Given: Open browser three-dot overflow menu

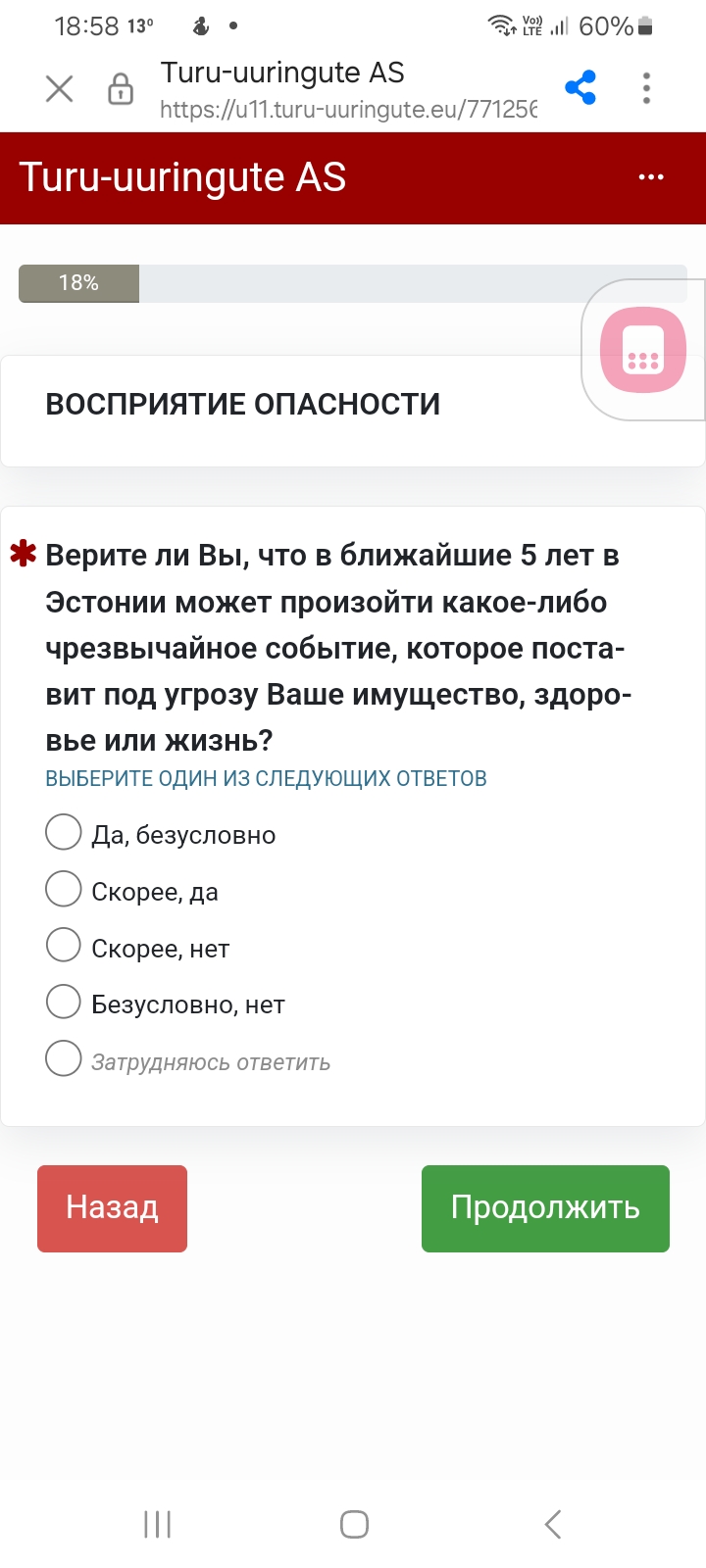Looking at the screenshot, I should click(646, 88).
